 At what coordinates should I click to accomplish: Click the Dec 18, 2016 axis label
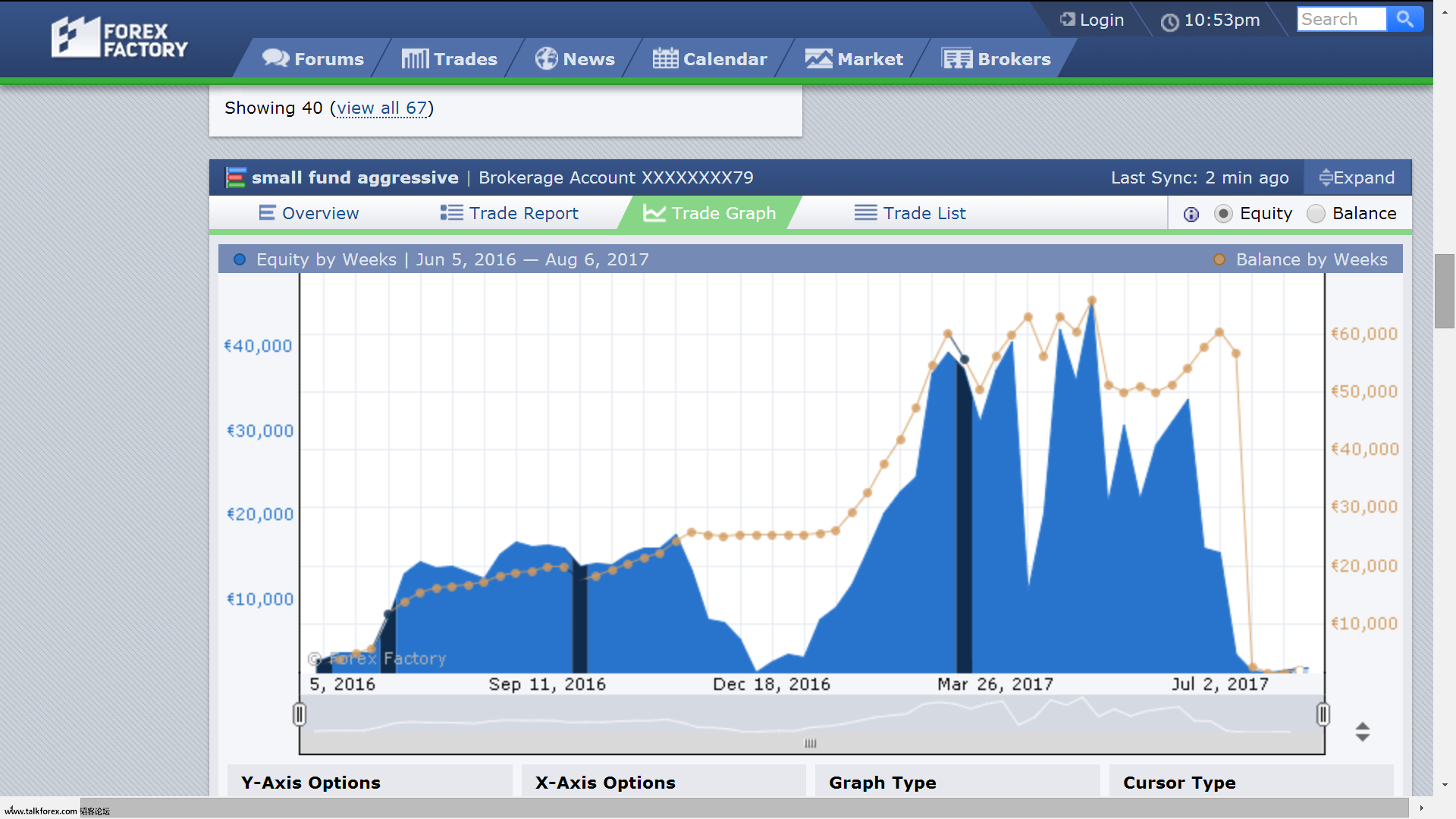pos(771,684)
